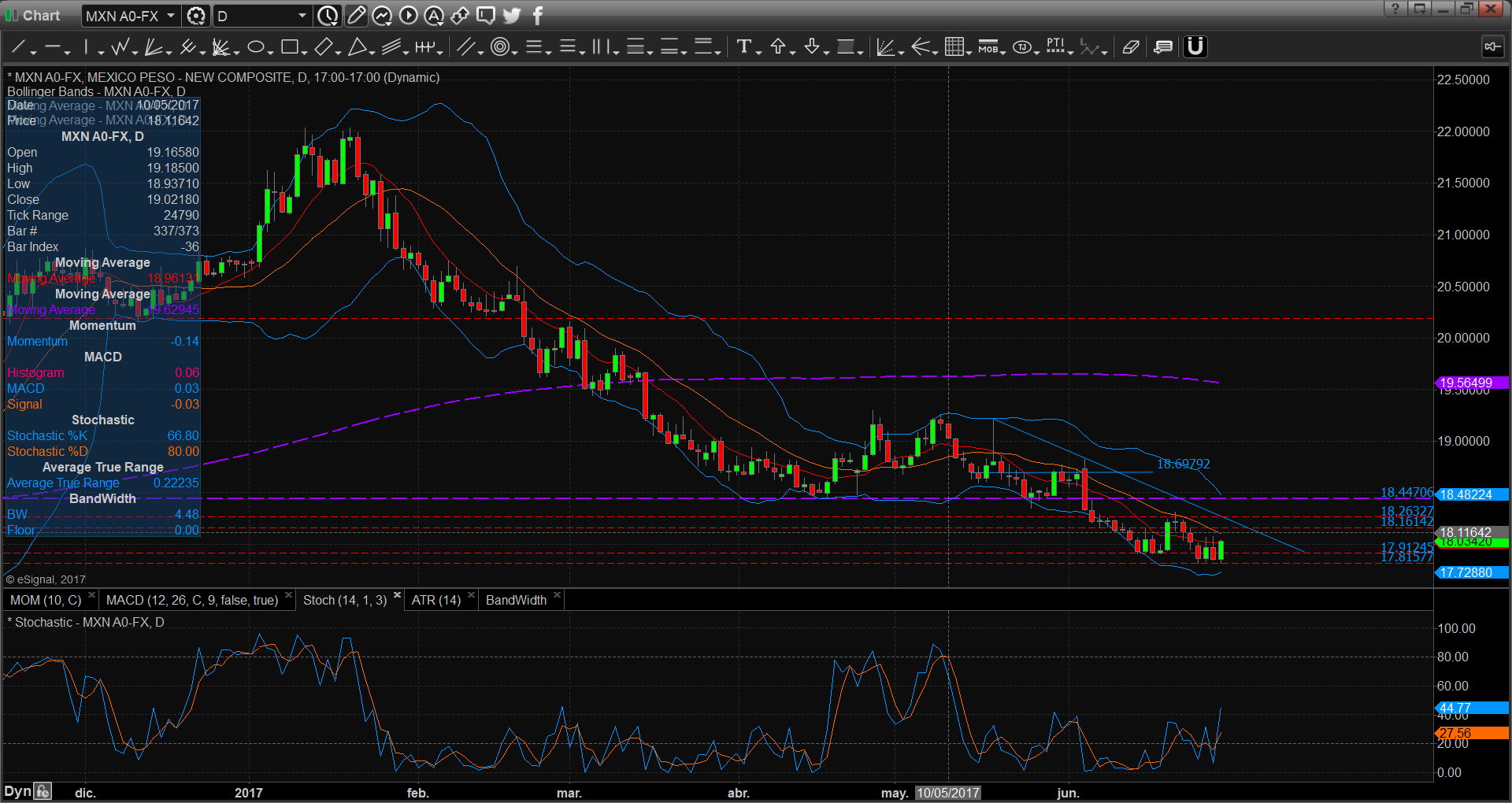Close the MOM (10, C) tab
Image resolution: width=1512 pixels, height=803 pixels.
tap(91, 595)
